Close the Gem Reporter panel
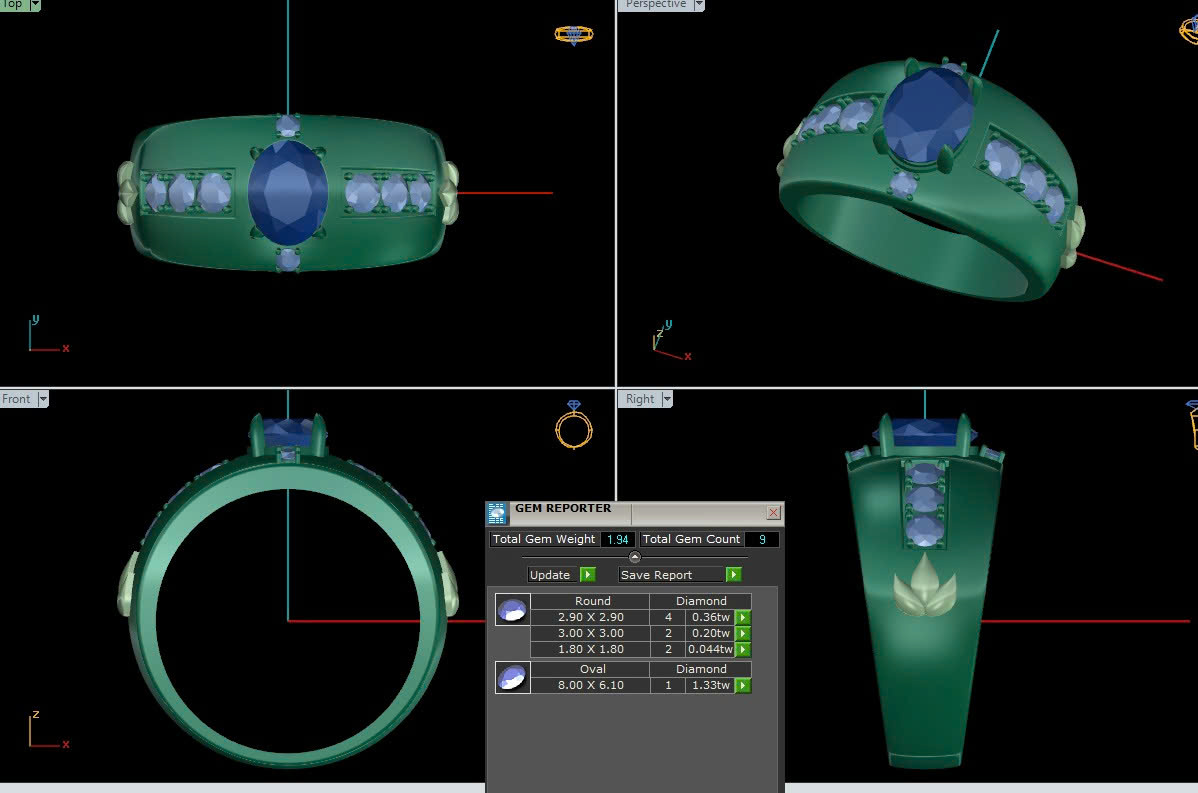The height and width of the screenshot is (793, 1198). (x=773, y=513)
